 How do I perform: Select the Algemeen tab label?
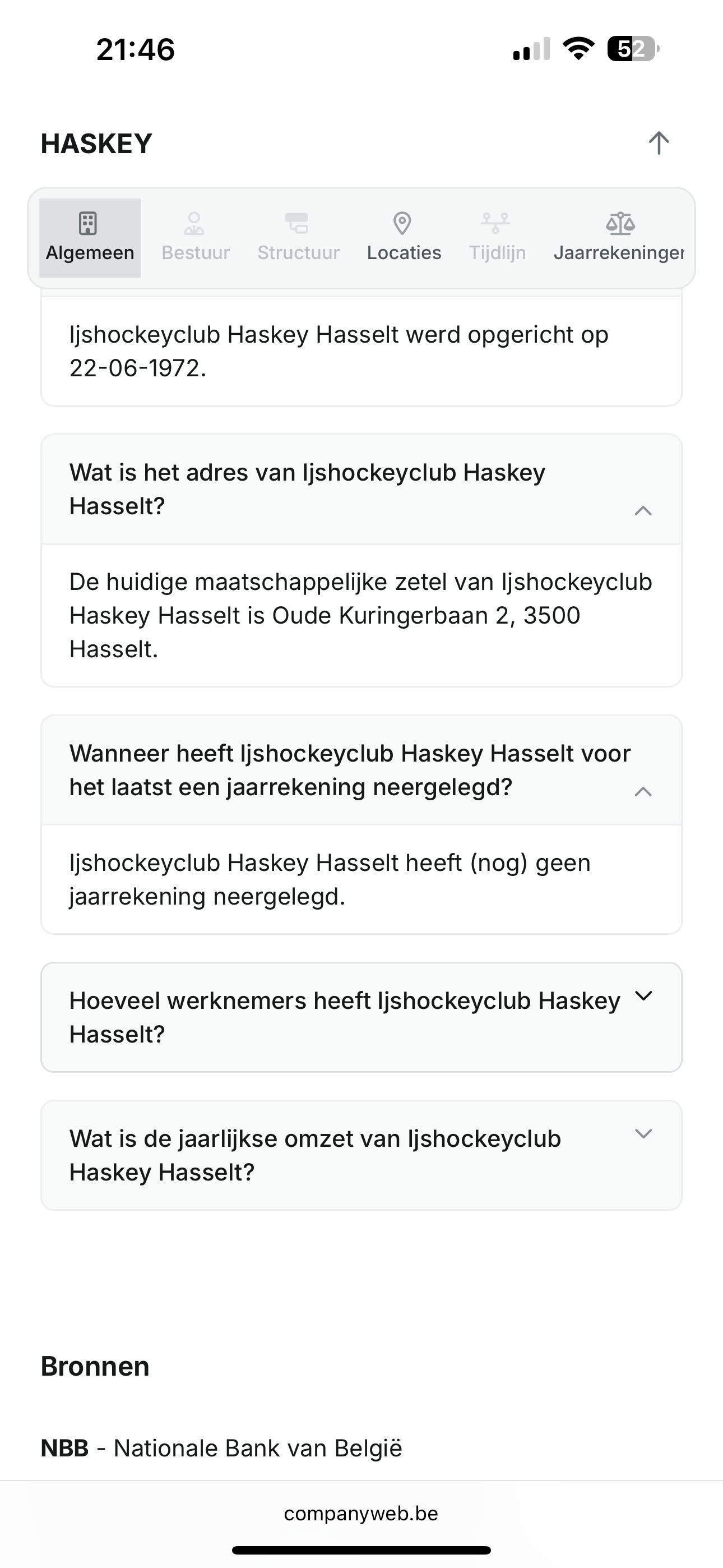click(90, 252)
